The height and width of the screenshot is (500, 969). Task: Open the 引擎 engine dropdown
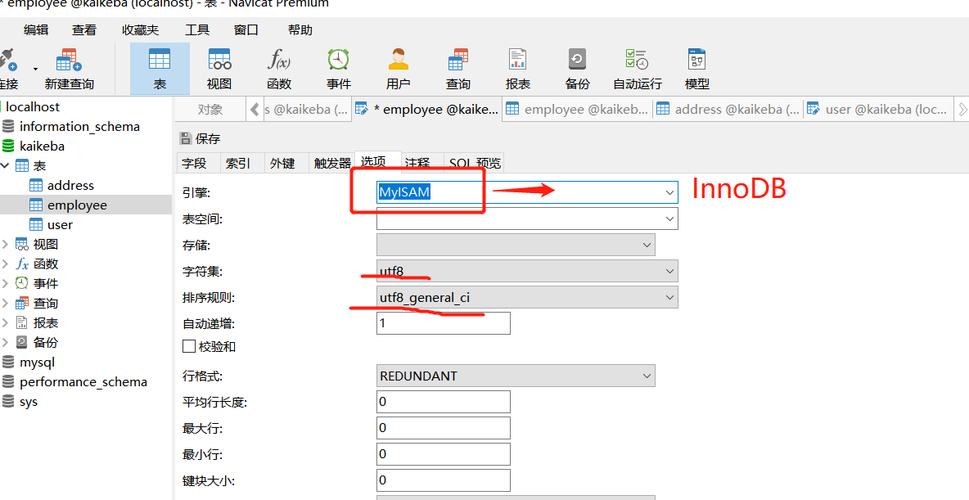pos(670,193)
